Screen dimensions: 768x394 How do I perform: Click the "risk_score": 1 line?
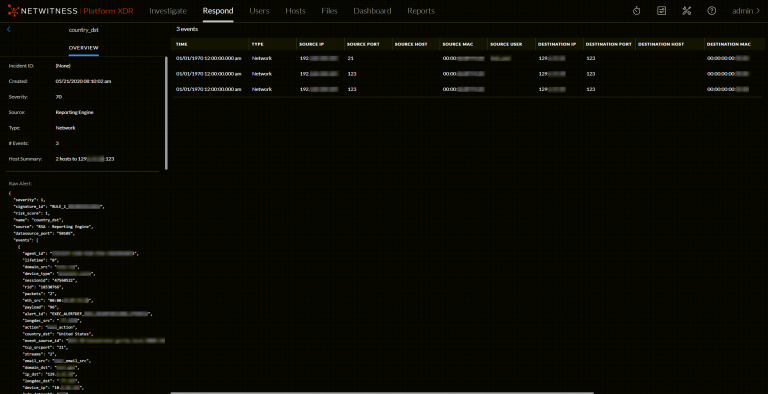pyautogui.click(x=31, y=214)
